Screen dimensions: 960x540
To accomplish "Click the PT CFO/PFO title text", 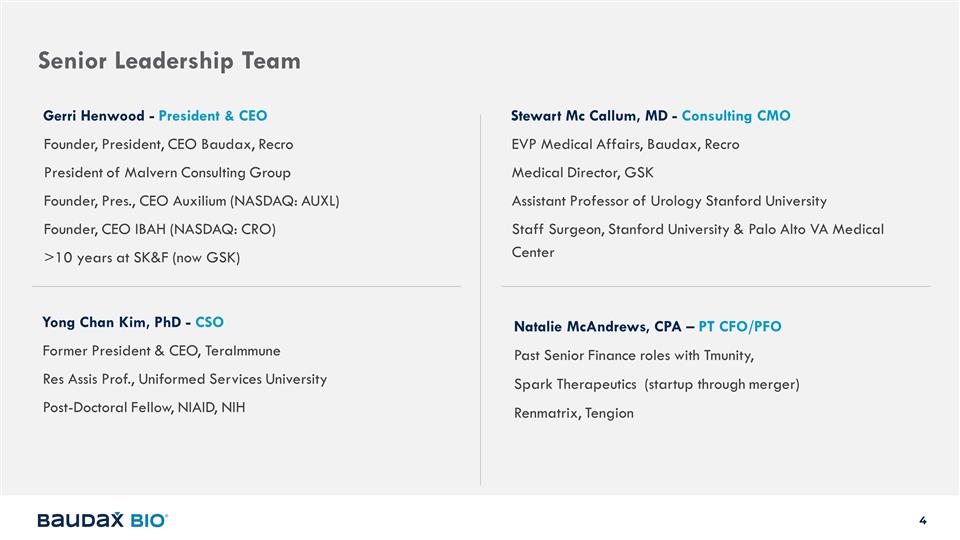I will point(740,327).
